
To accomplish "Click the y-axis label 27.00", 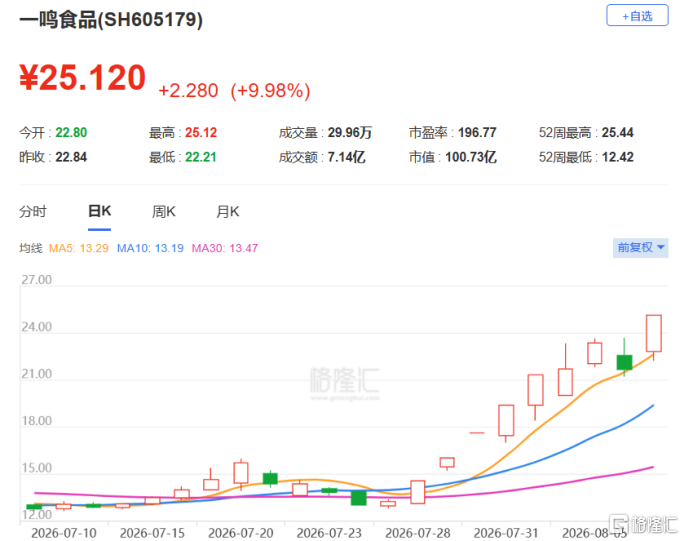I will [37, 280].
